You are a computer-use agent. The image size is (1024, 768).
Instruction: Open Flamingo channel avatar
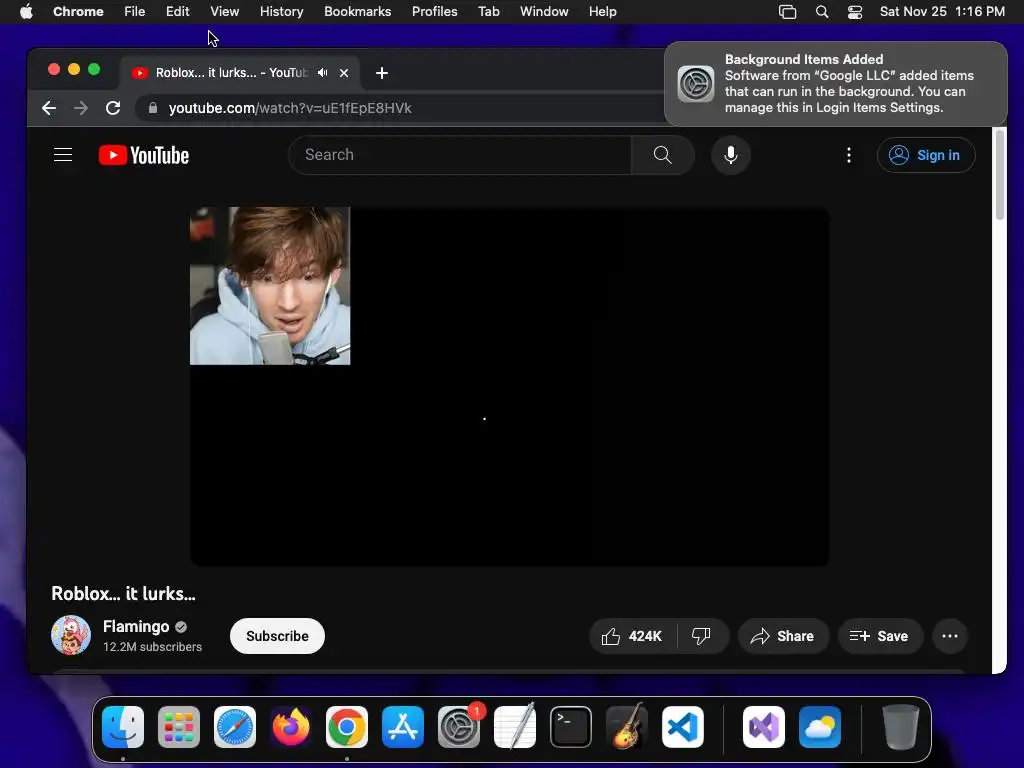[71, 635]
